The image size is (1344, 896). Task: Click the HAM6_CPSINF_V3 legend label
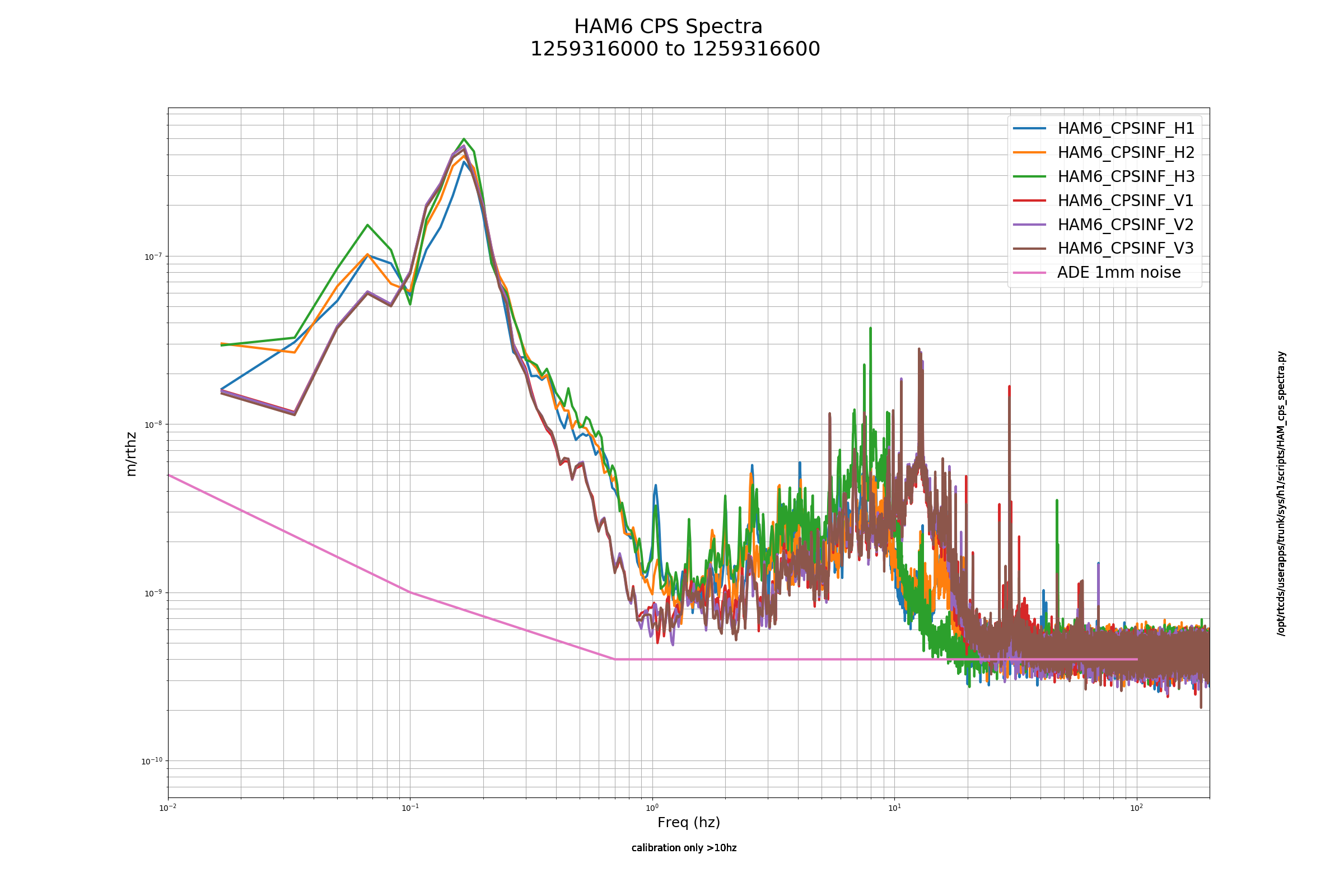[1125, 248]
